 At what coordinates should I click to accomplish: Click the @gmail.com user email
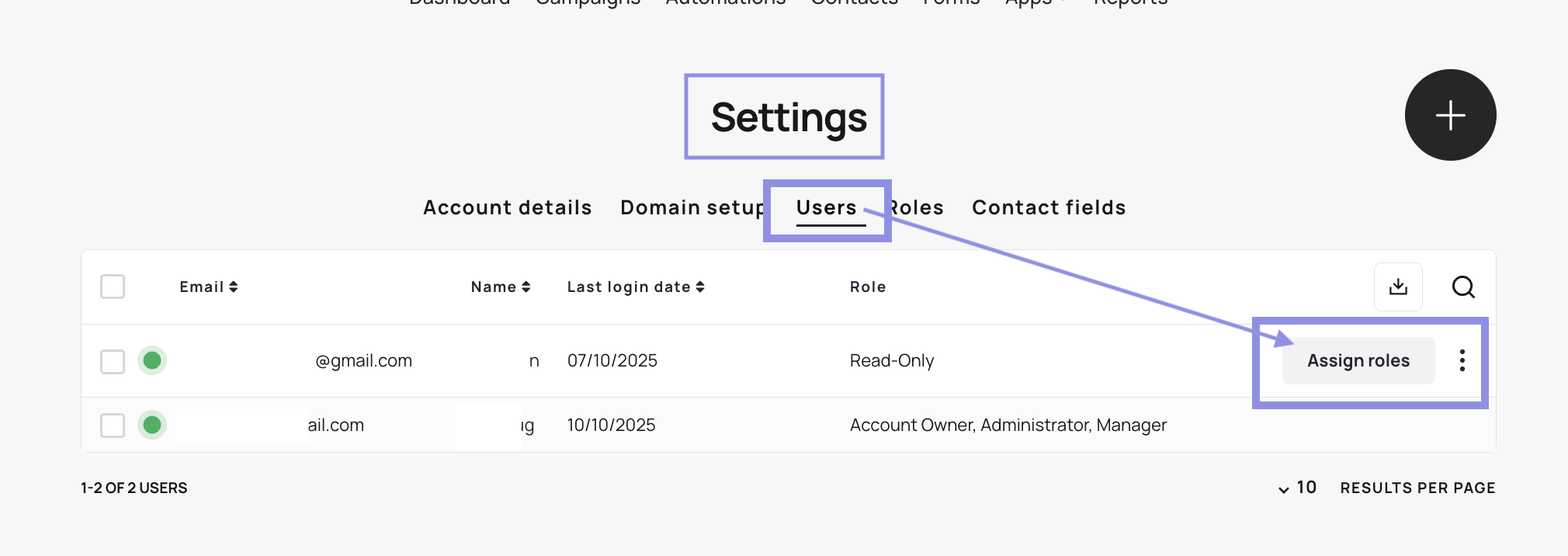coord(363,360)
